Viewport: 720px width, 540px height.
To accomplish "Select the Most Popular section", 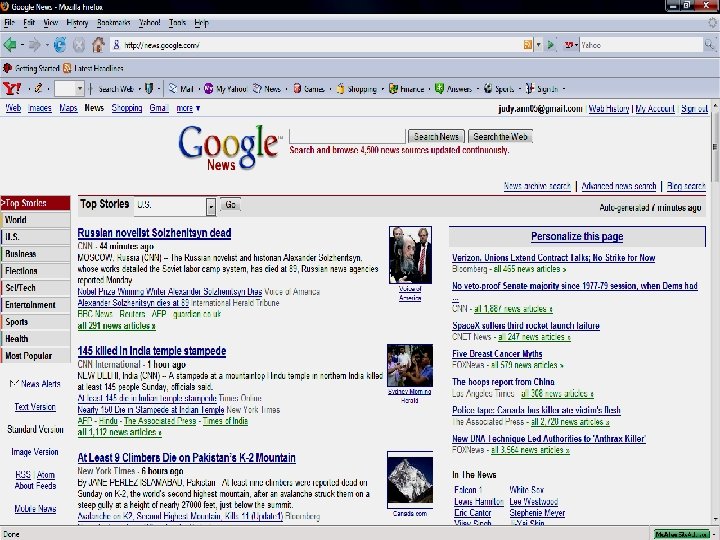I will click(36, 356).
